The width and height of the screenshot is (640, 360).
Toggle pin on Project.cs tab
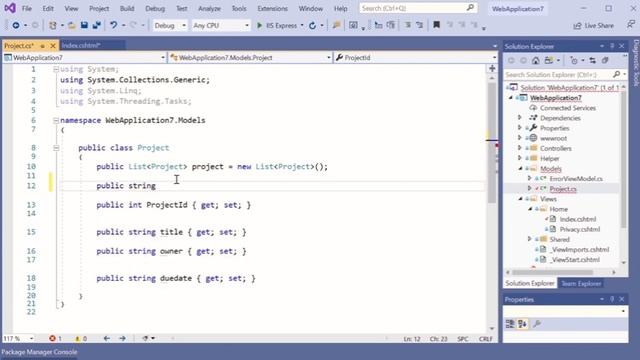pyautogui.click(x=42, y=46)
